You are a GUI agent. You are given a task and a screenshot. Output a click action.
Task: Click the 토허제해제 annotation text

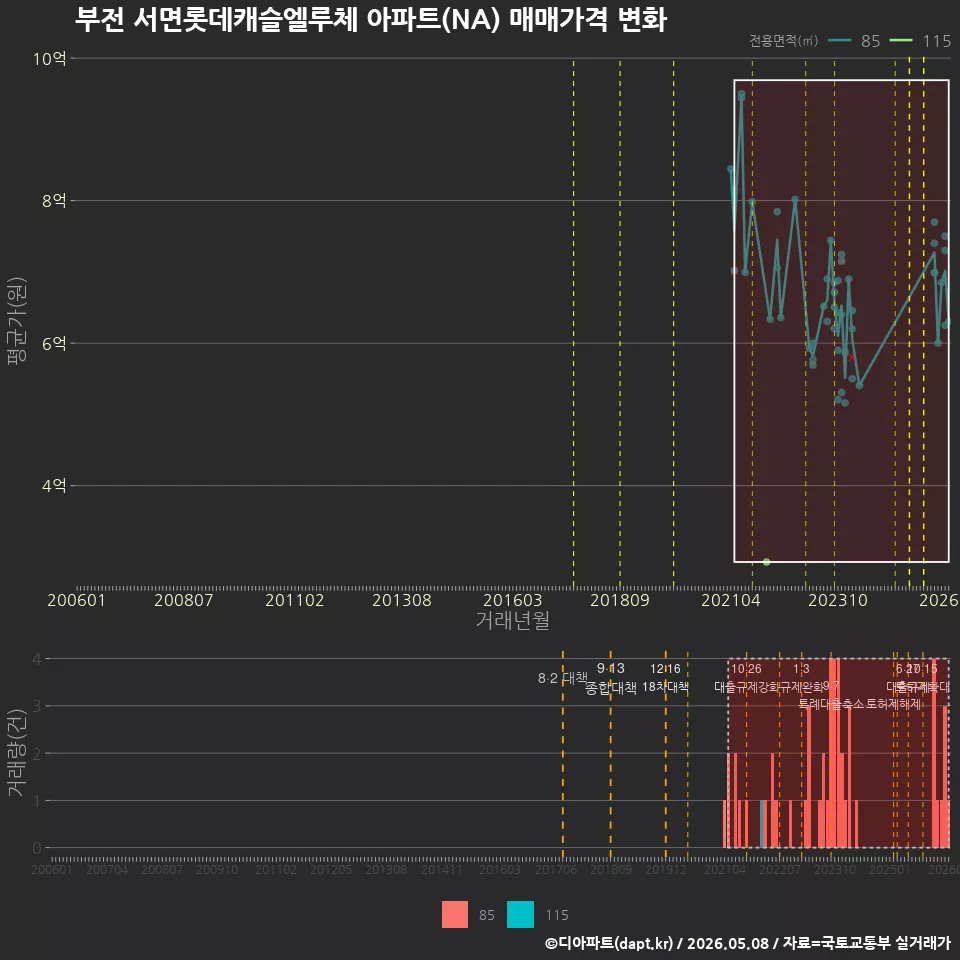click(894, 704)
